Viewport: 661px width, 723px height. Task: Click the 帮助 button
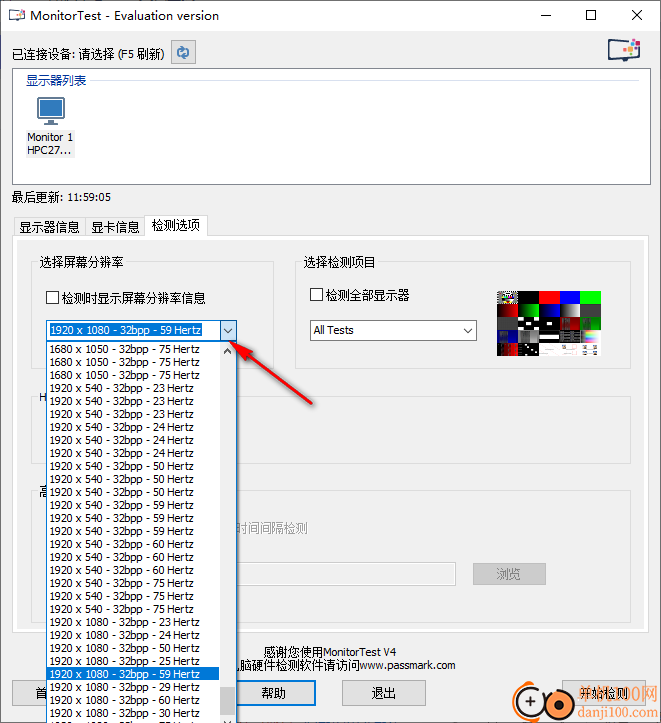(276, 693)
